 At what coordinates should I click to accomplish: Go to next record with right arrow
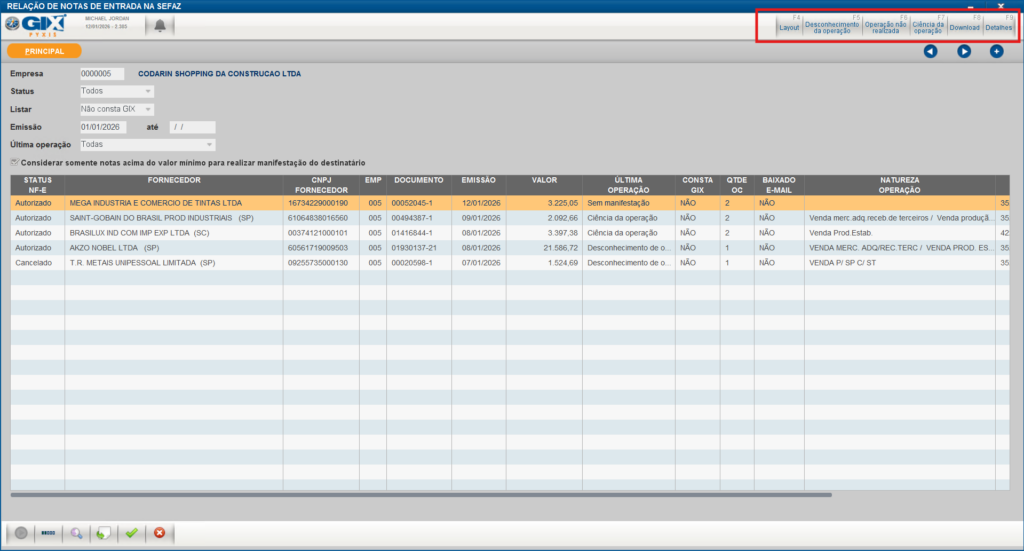point(964,51)
